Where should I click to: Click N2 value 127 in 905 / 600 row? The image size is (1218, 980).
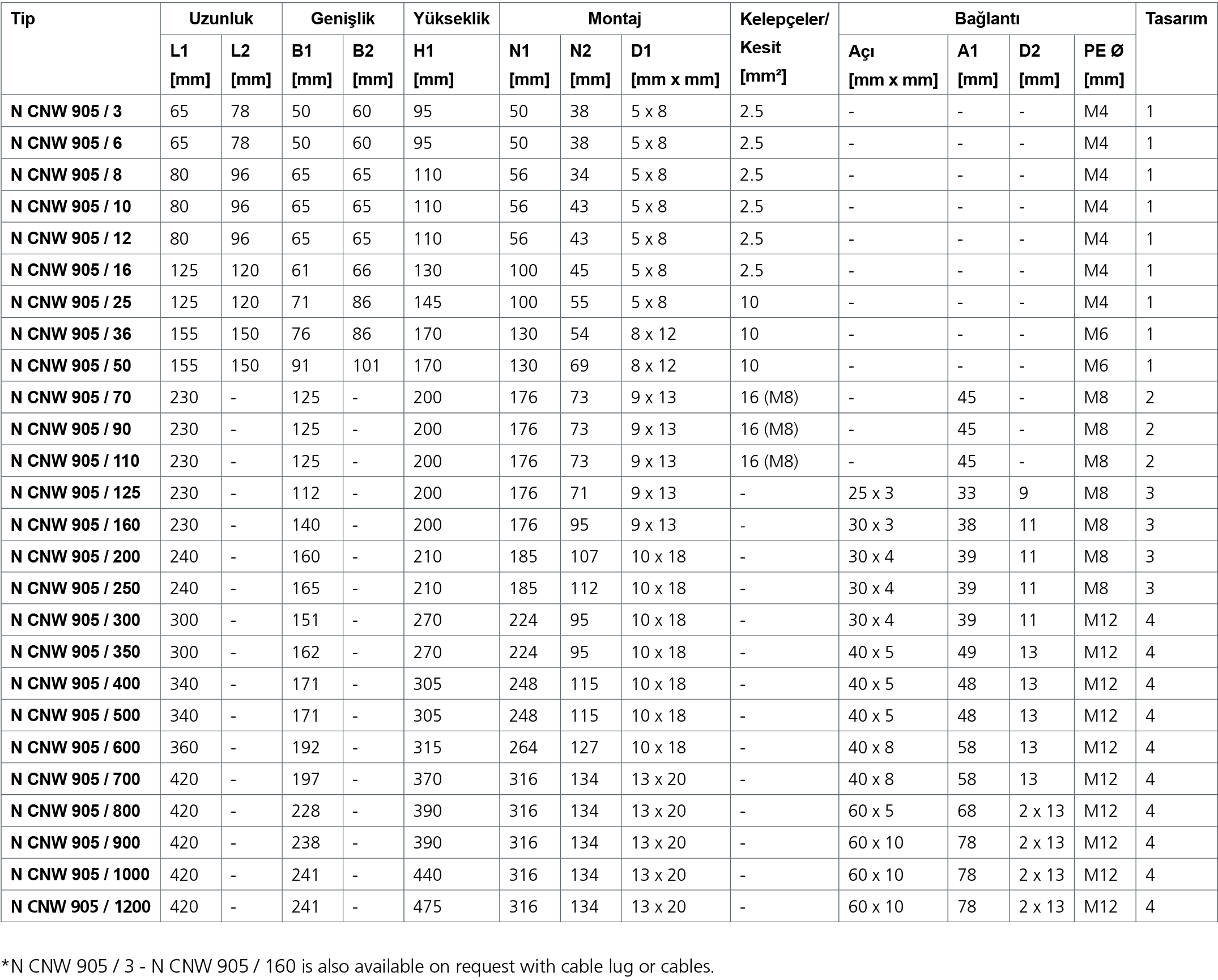point(584,747)
